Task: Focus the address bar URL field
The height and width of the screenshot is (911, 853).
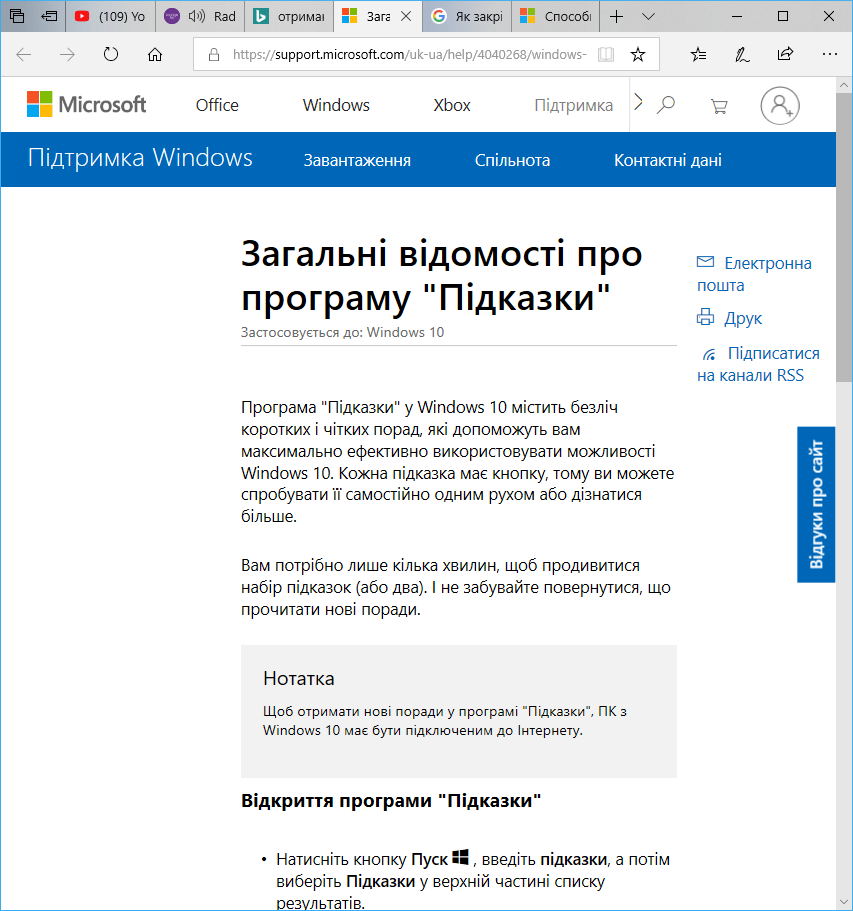Action: [x=409, y=55]
